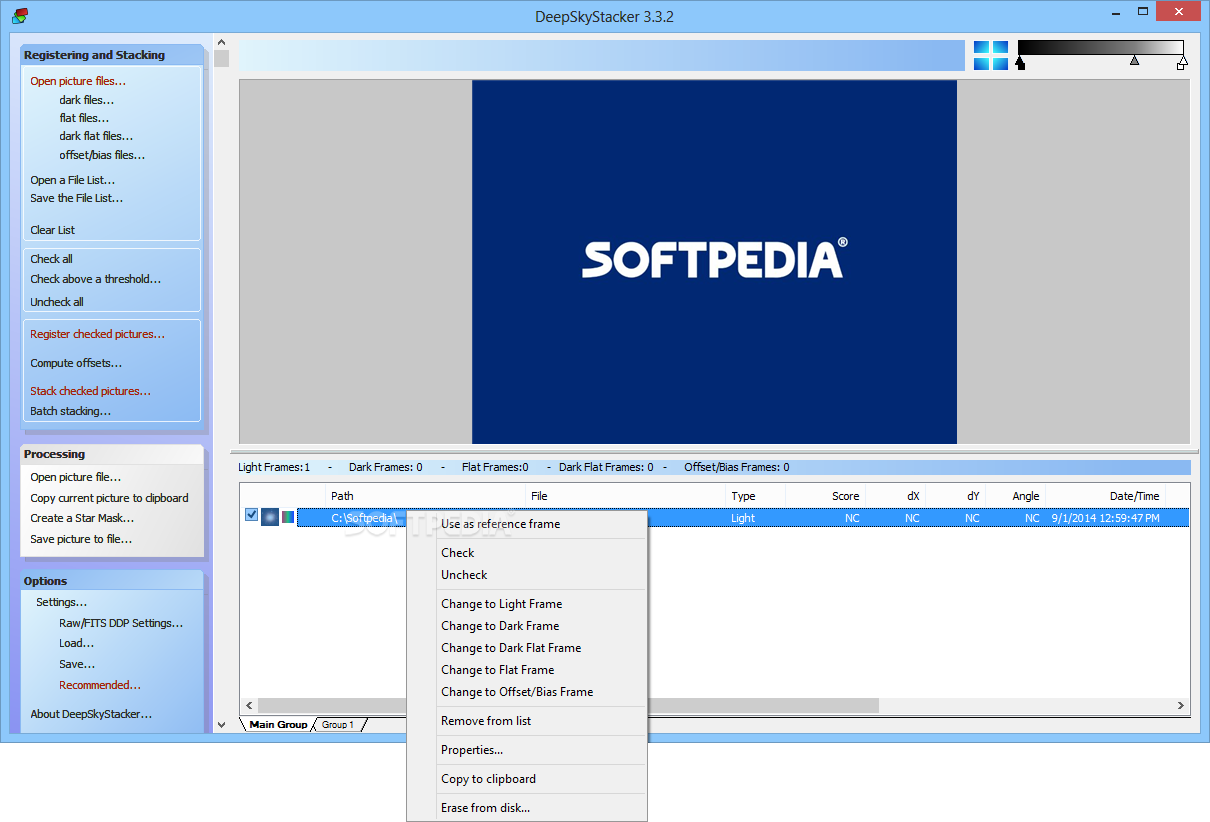The width and height of the screenshot is (1210, 822).
Task: Click Stack checked pictures...
Action: click(90, 391)
